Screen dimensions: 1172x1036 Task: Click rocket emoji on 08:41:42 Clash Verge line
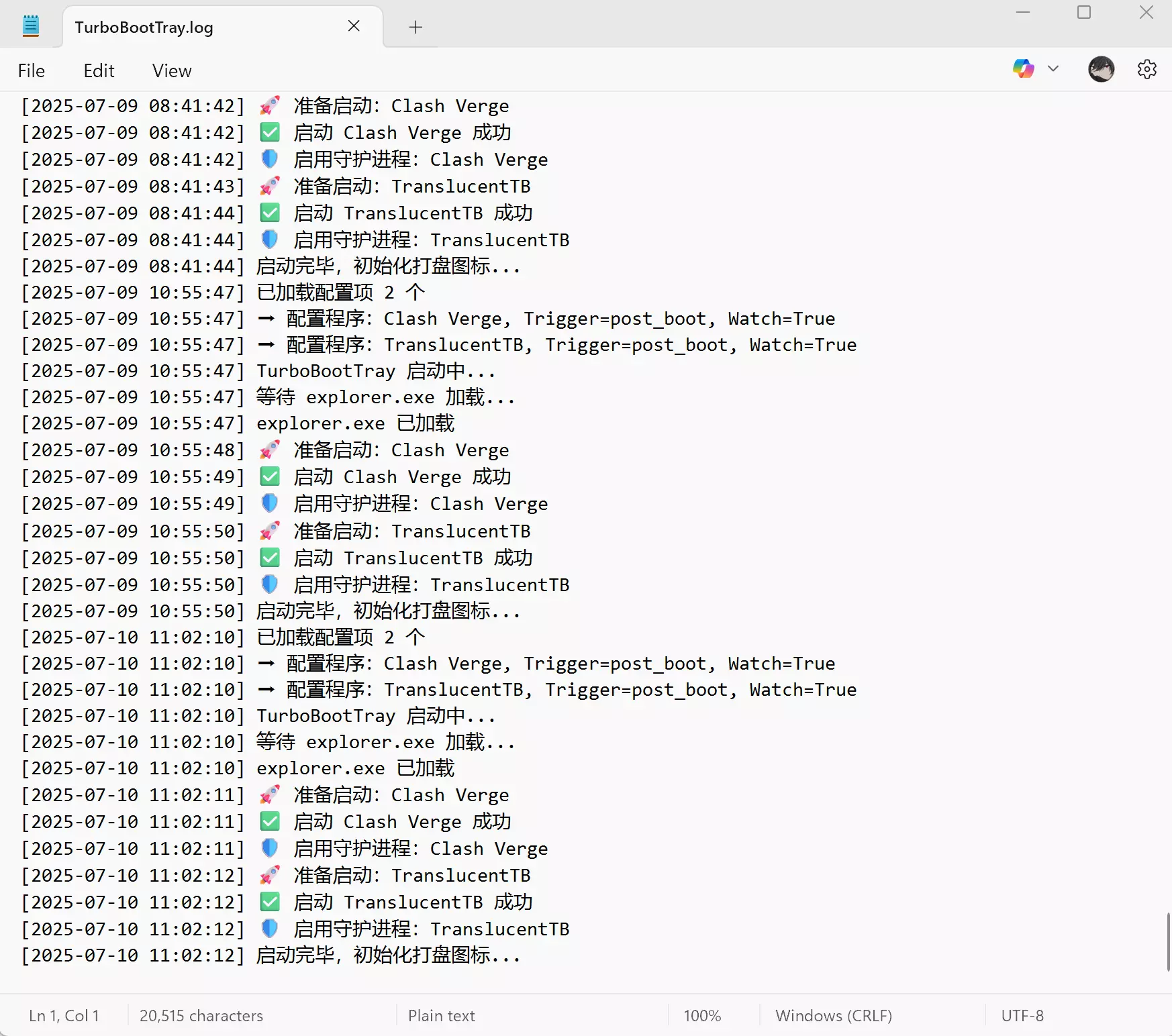coord(270,105)
